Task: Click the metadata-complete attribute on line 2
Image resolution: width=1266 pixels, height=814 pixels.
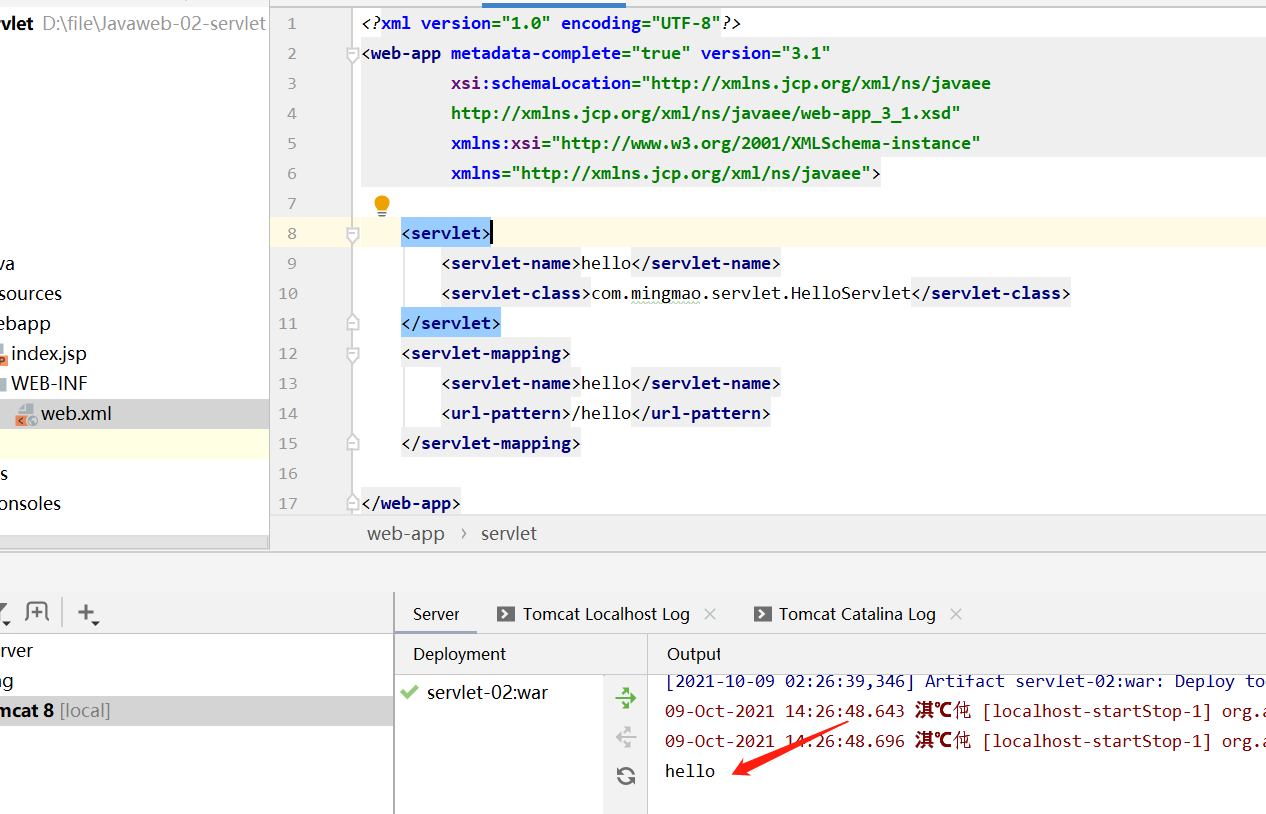Action: [536, 54]
